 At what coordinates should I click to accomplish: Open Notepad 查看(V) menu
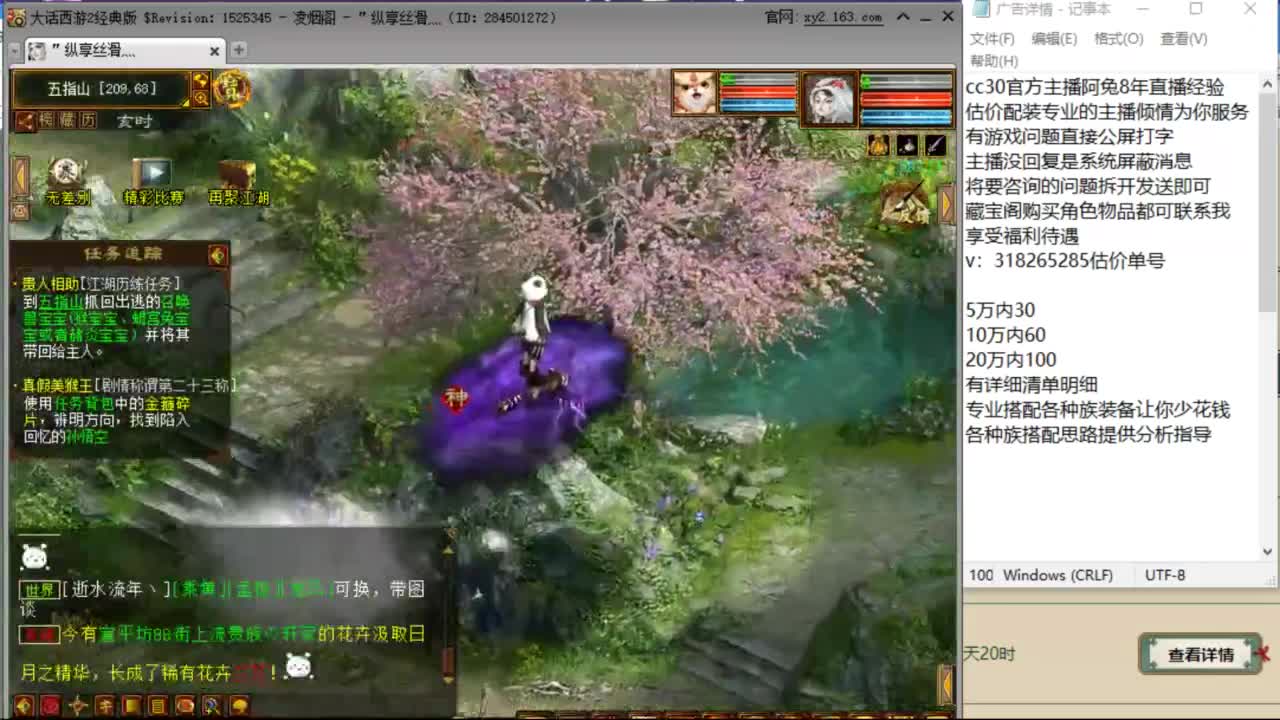pos(1183,39)
